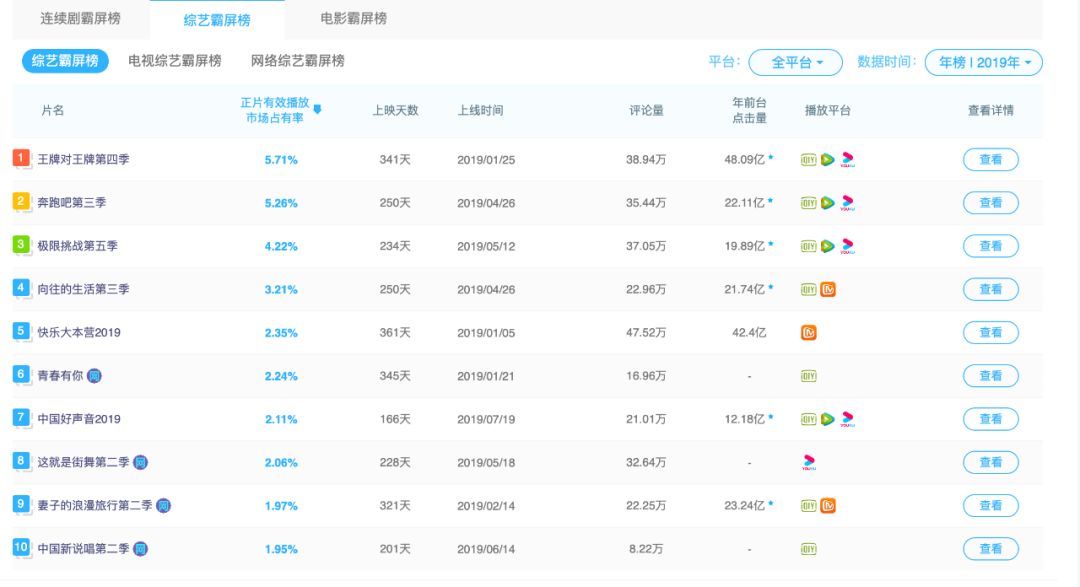Click the Mango TV icon for 快乐大本营2019

809,333
